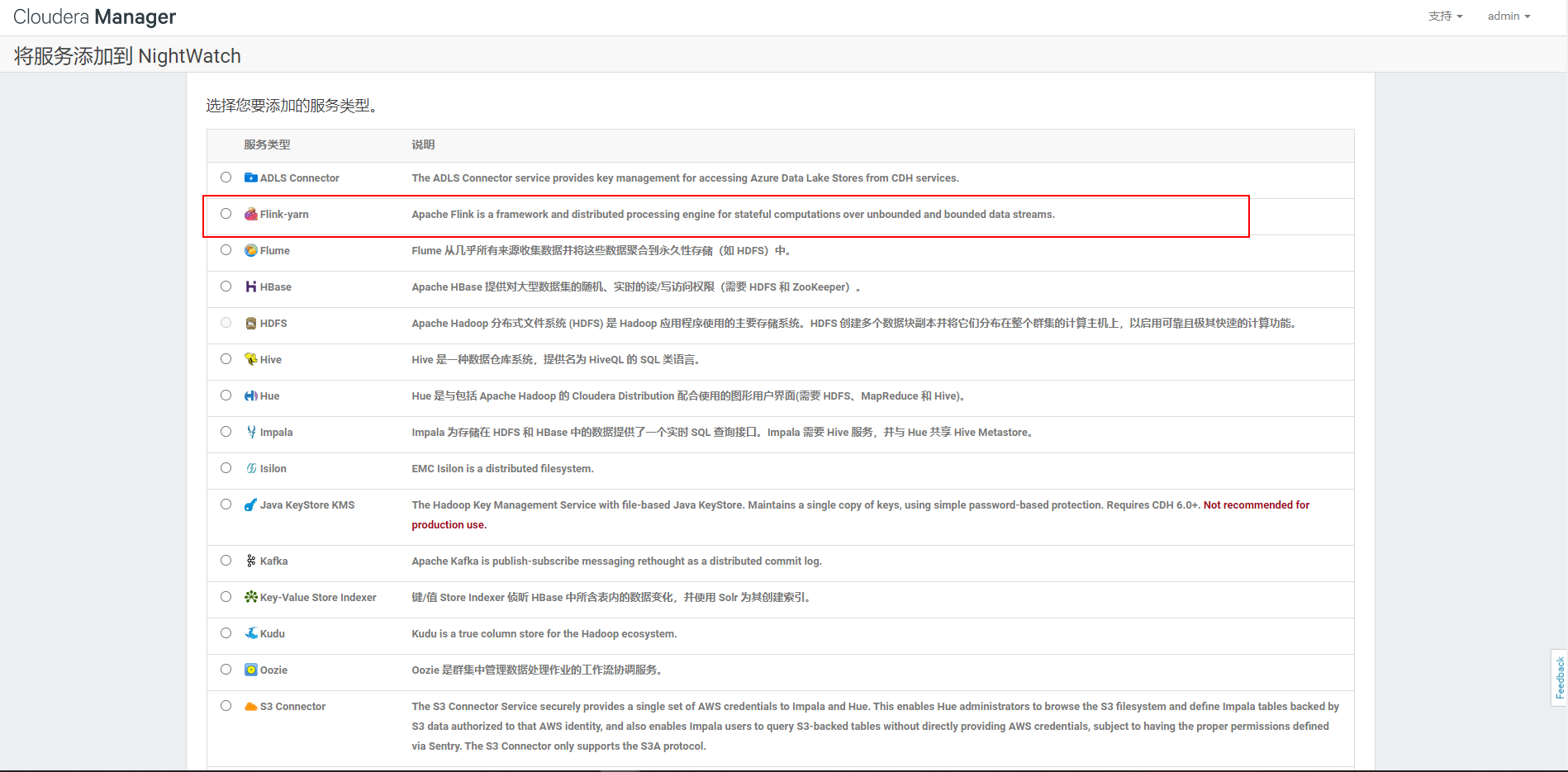Click the HBase service name

pos(276,287)
